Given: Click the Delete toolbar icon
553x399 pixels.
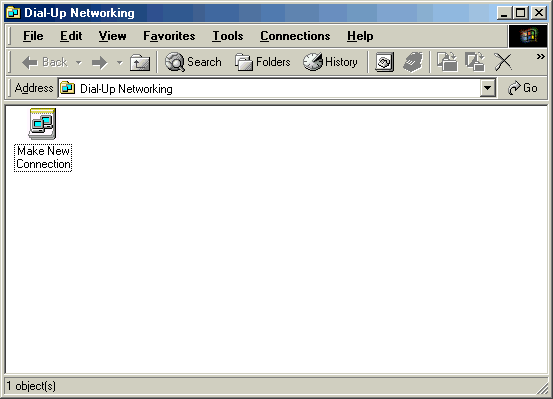Looking at the screenshot, I should click(x=503, y=62).
